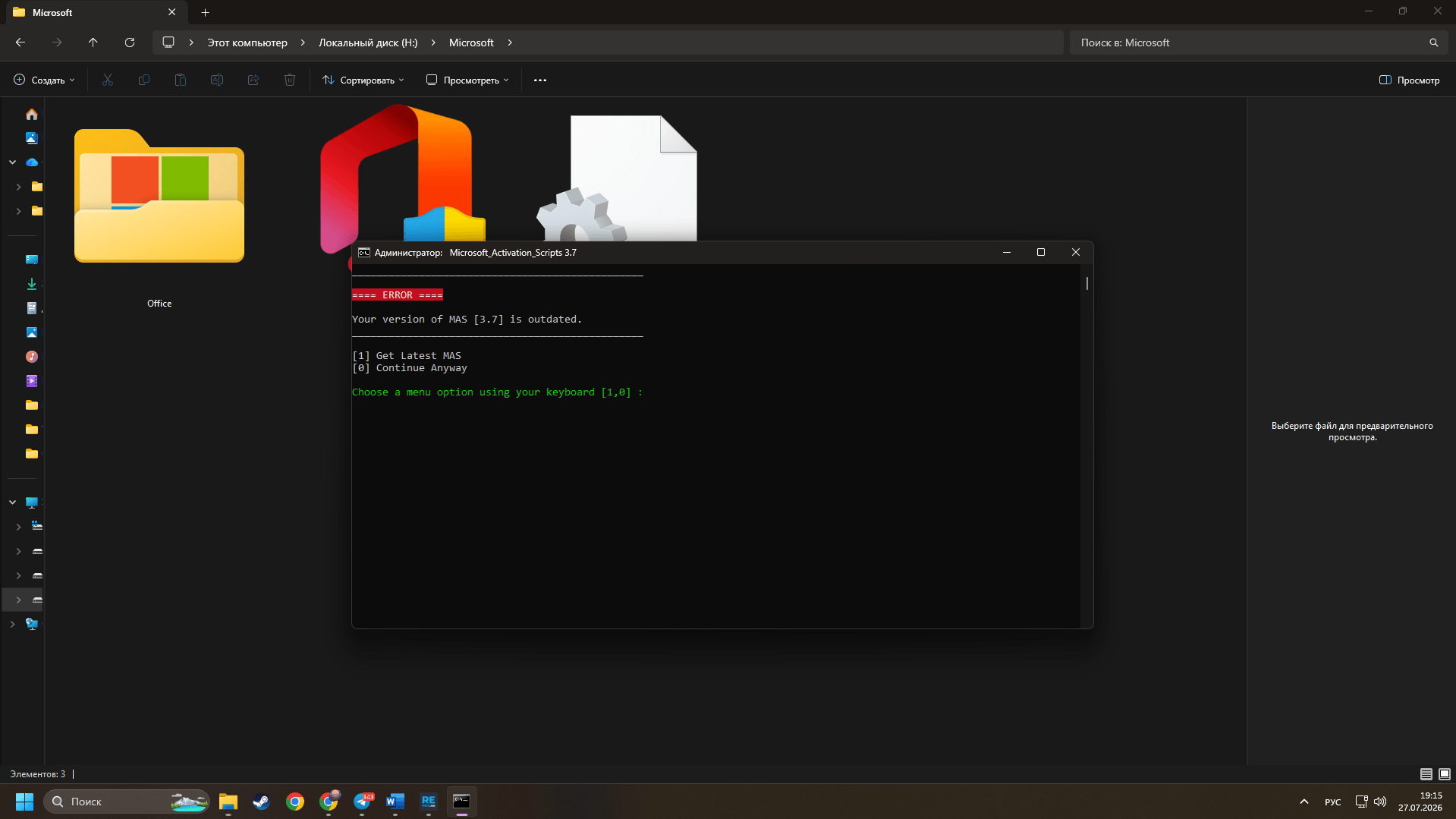The width and height of the screenshot is (1456, 819).
Task: Click the '==== ERROR ====' banner text
Action: coord(398,295)
